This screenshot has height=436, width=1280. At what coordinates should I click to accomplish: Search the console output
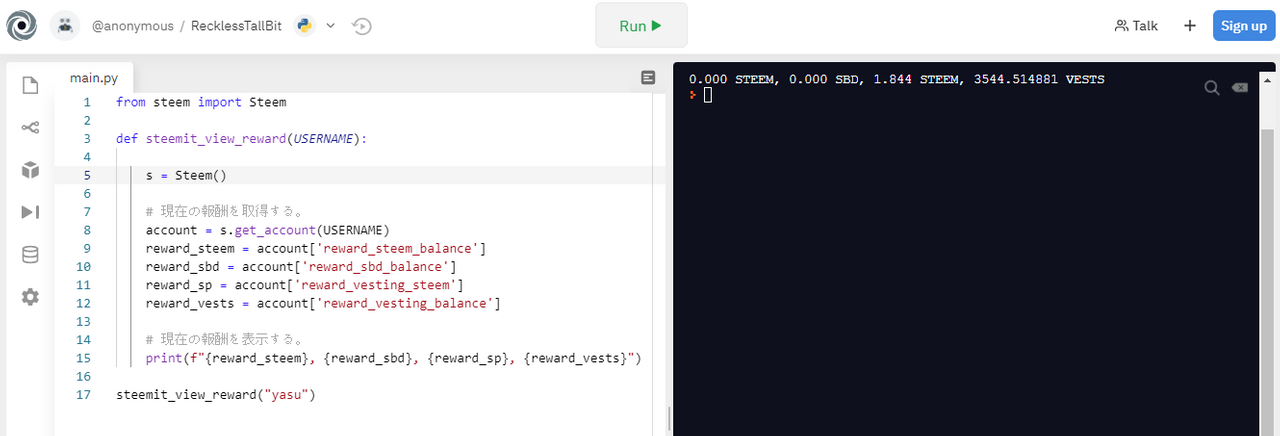pos(1212,88)
